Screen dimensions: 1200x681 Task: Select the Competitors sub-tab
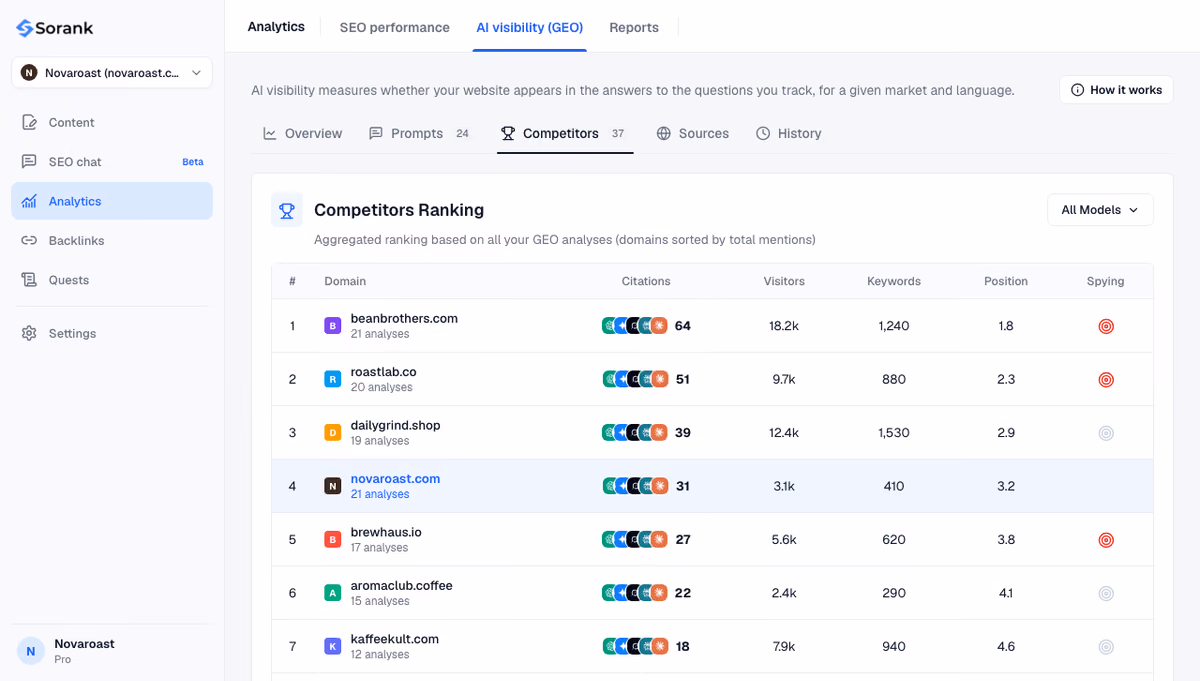[x=564, y=133]
